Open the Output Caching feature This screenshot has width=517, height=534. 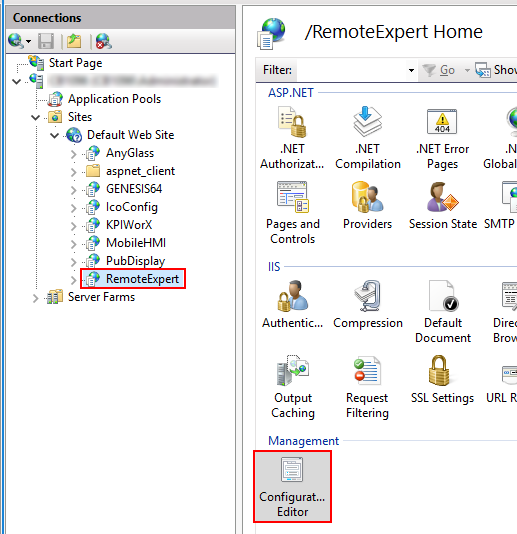[x=293, y=387]
